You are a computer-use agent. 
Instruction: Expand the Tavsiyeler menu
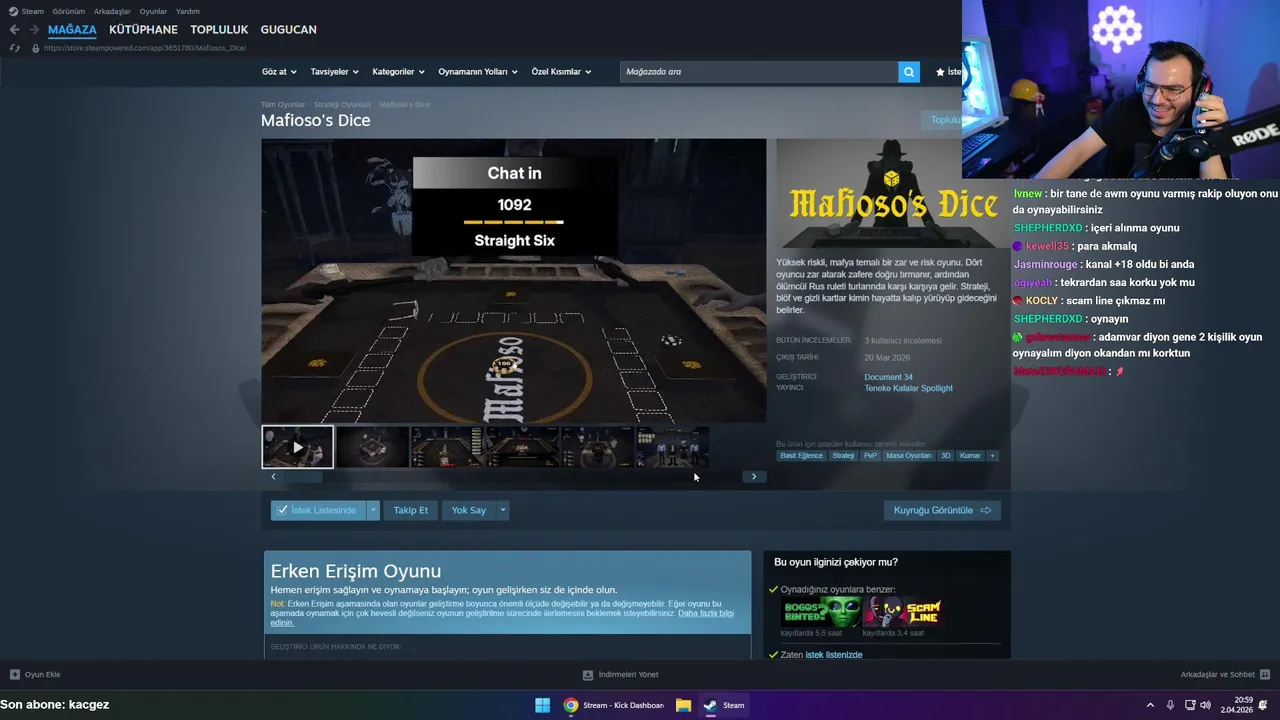[334, 72]
